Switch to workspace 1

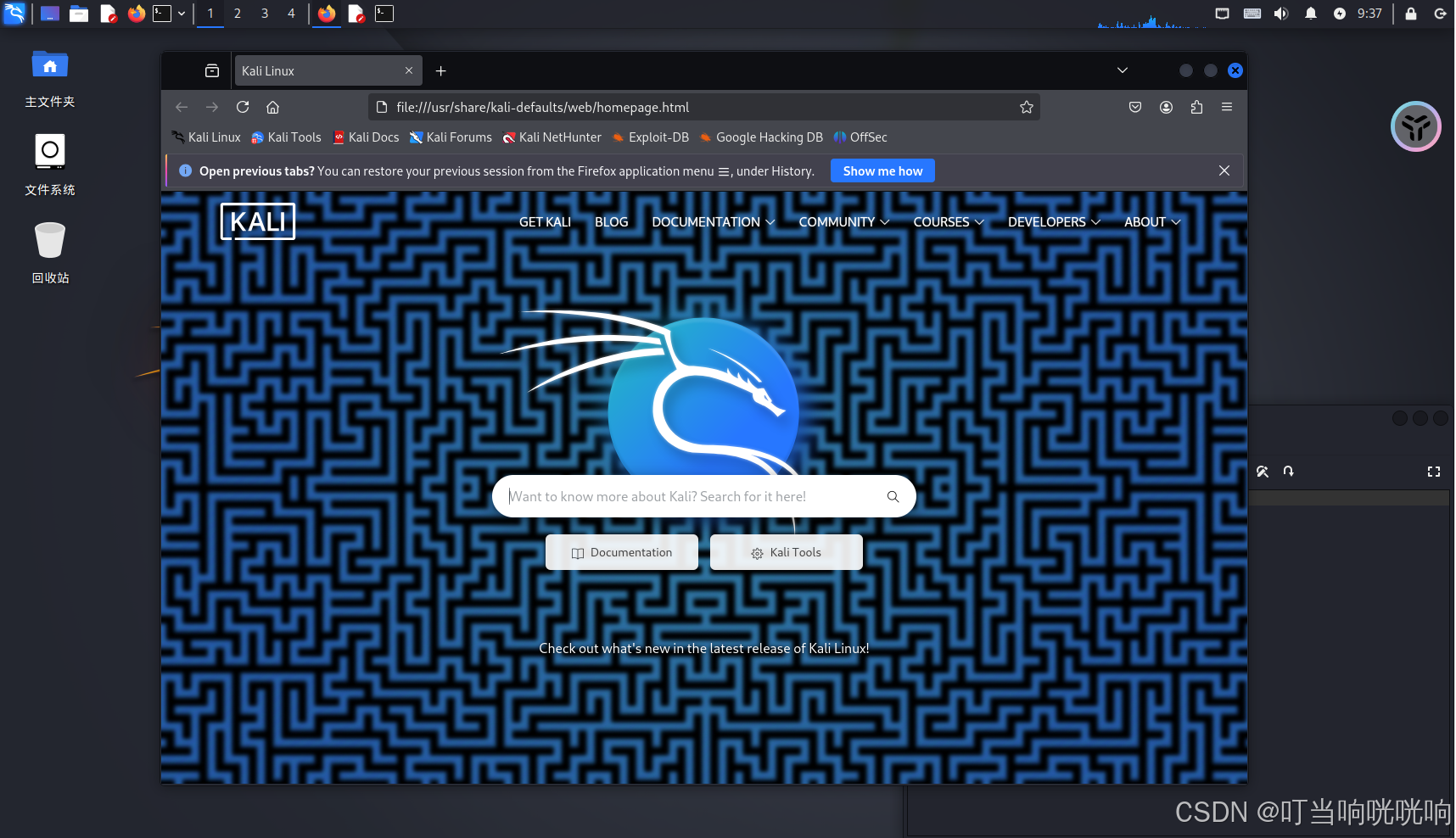point(210,14)
